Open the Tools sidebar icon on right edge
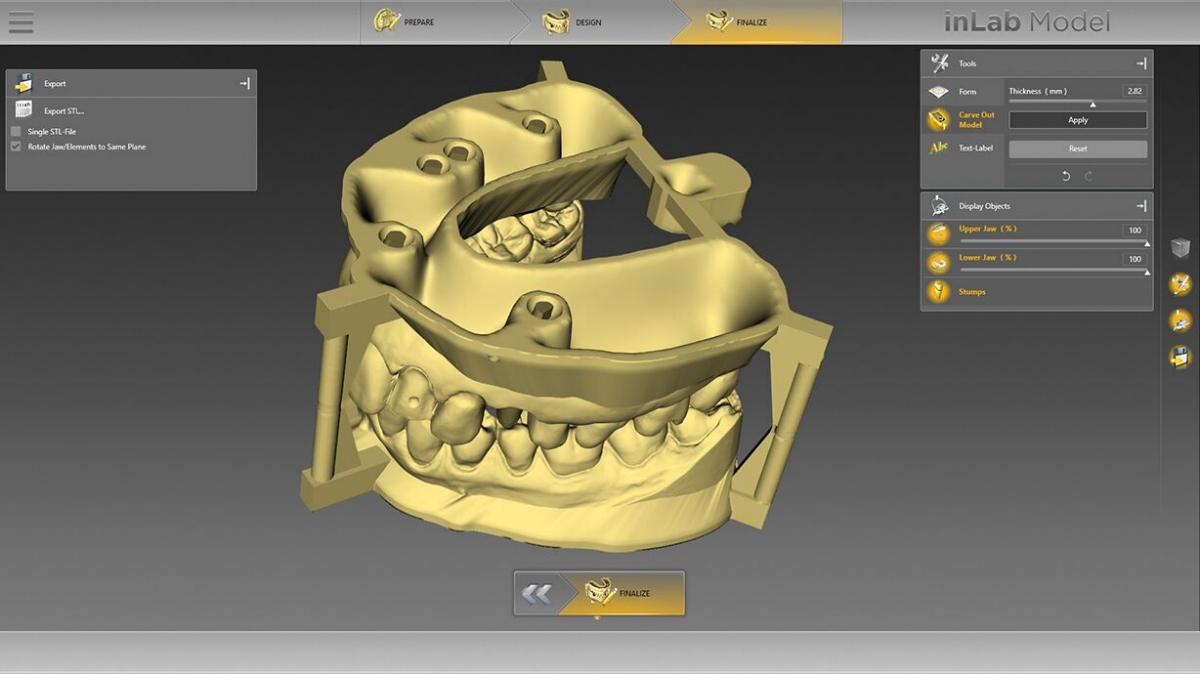The height and width of the screenshot is (674, 1200). pos(1180,285)
